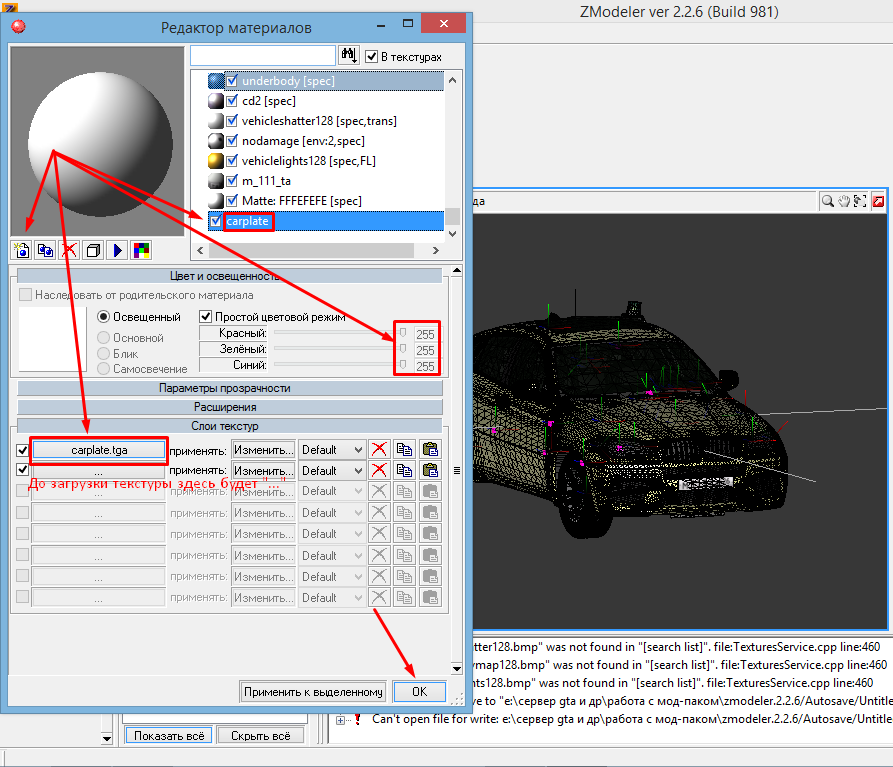The width and height of the screenshot is (893, 767).
Task: Toggle the 'В текстурах' checkbox
Action: coord(372,57)
